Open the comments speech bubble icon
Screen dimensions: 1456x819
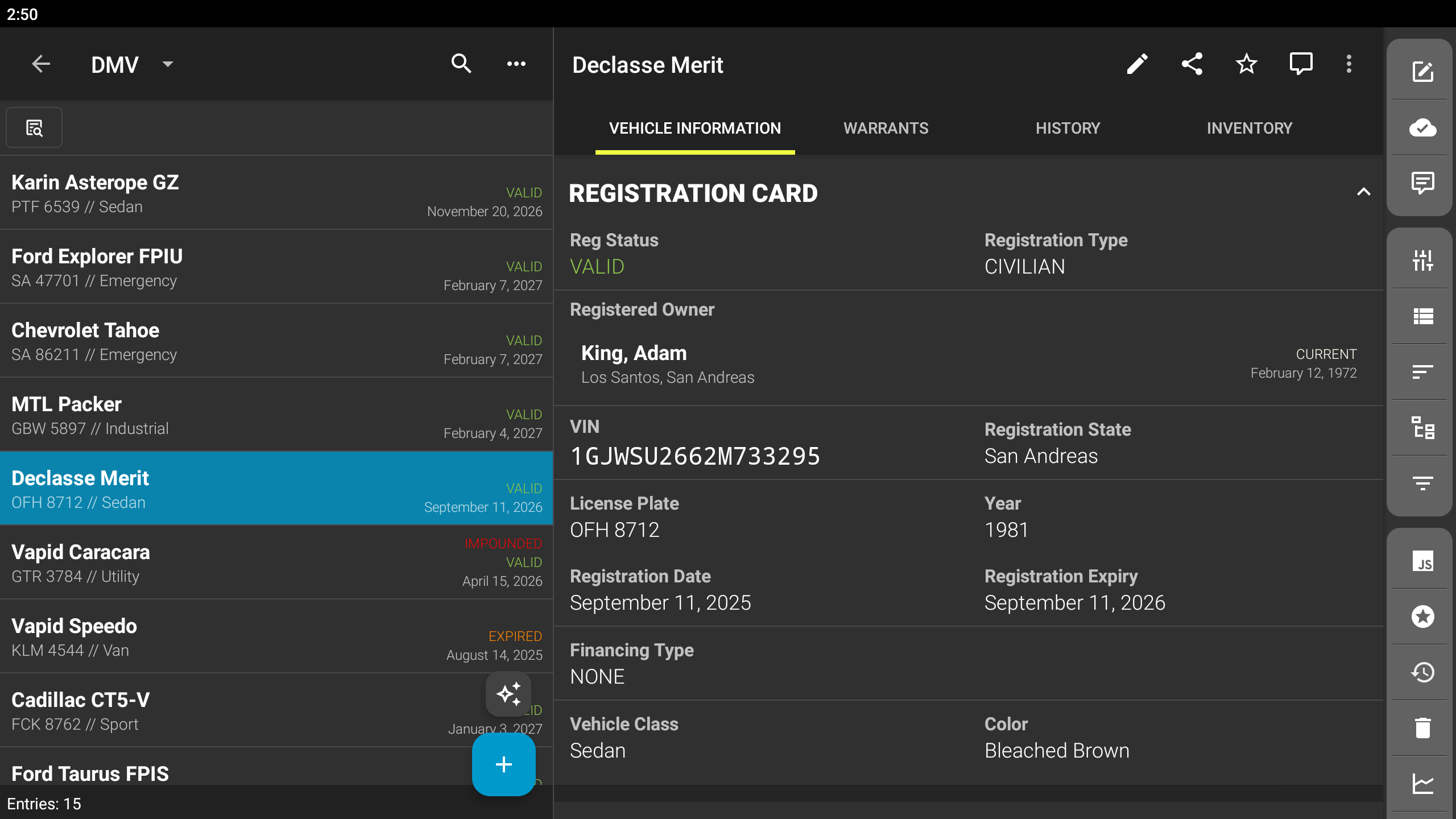[x=1301, y=64]
